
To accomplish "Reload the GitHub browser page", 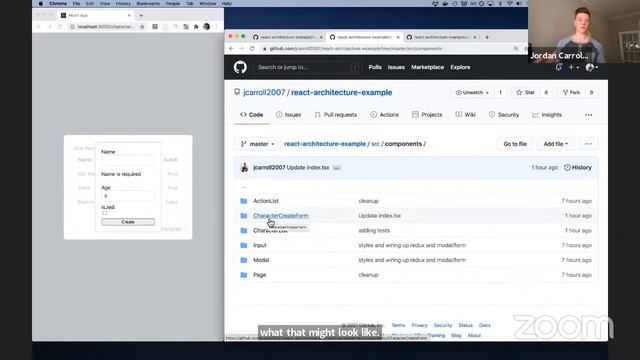I will tap(252, 49).
